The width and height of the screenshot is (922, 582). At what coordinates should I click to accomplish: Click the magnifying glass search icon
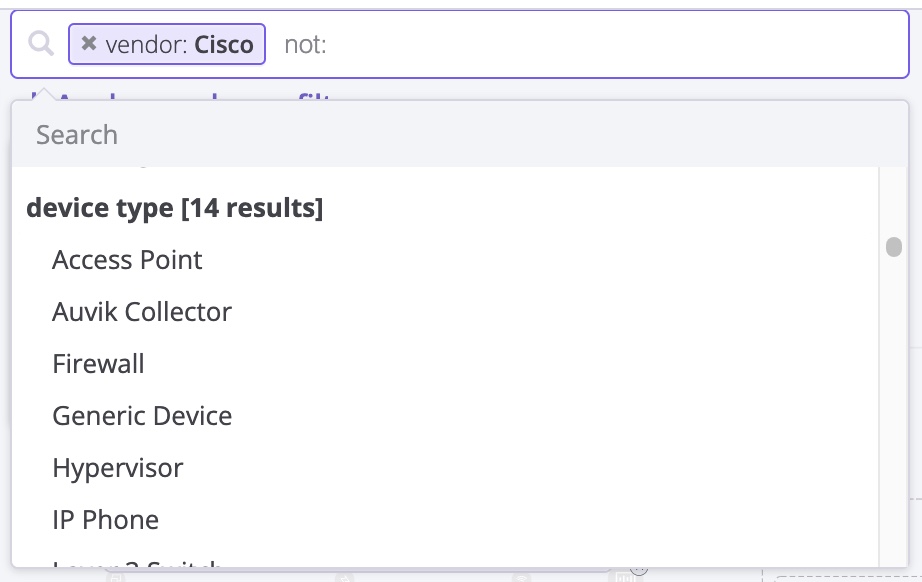point(41,44)
